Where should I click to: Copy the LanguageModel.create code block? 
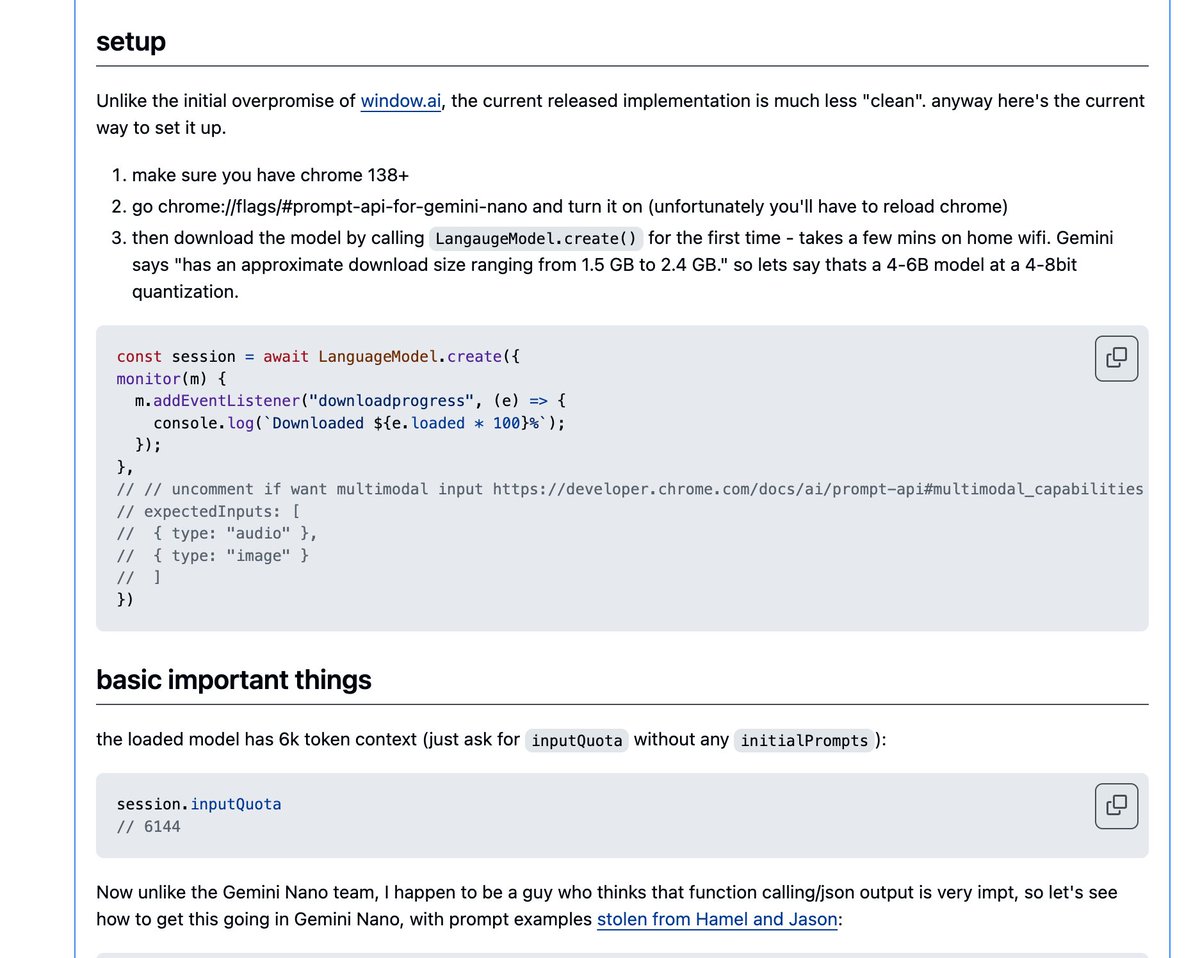[x=1116, y=358]
